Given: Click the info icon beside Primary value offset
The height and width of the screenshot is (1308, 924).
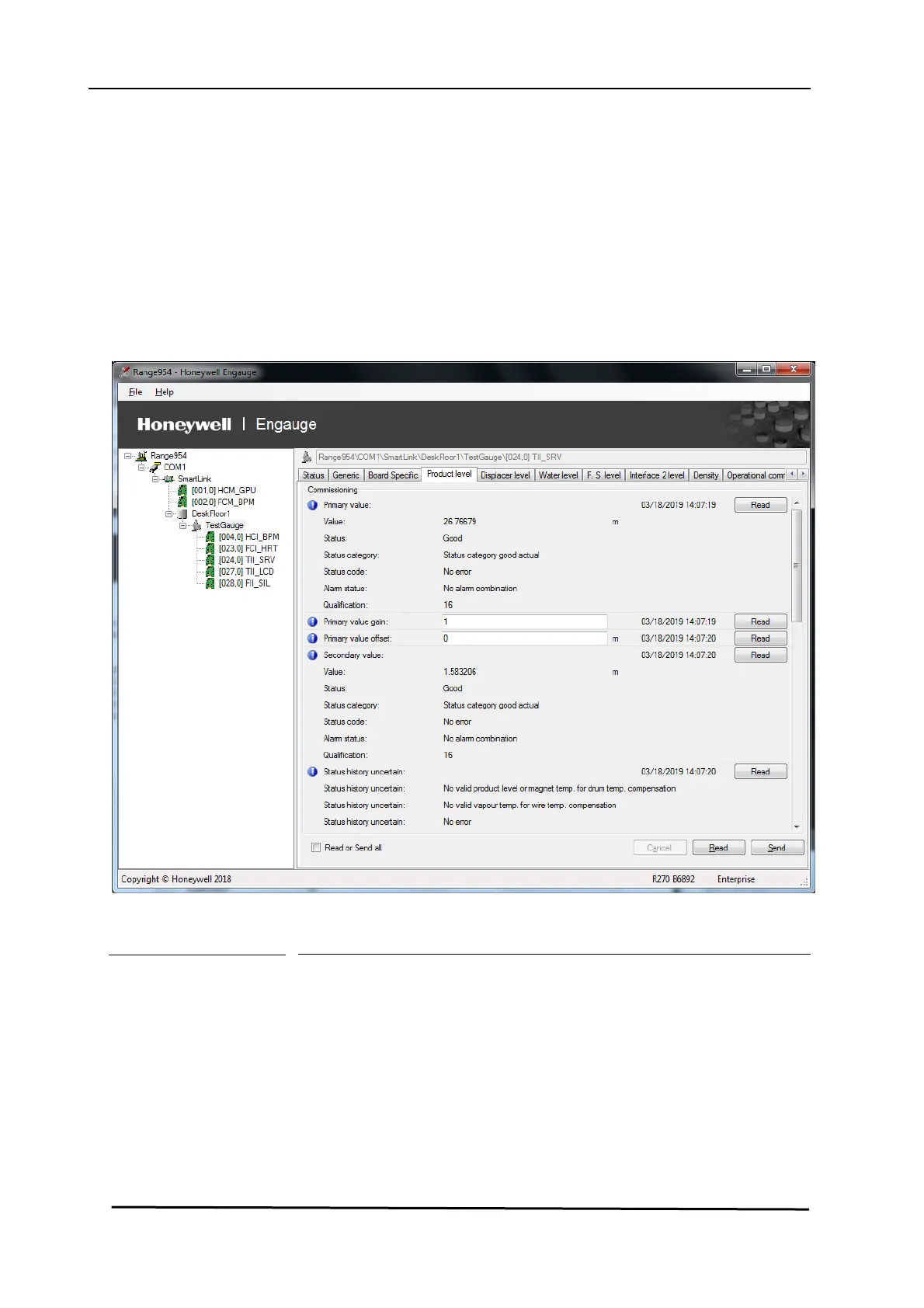Looking at the screenshot, I should click(313, 638).
